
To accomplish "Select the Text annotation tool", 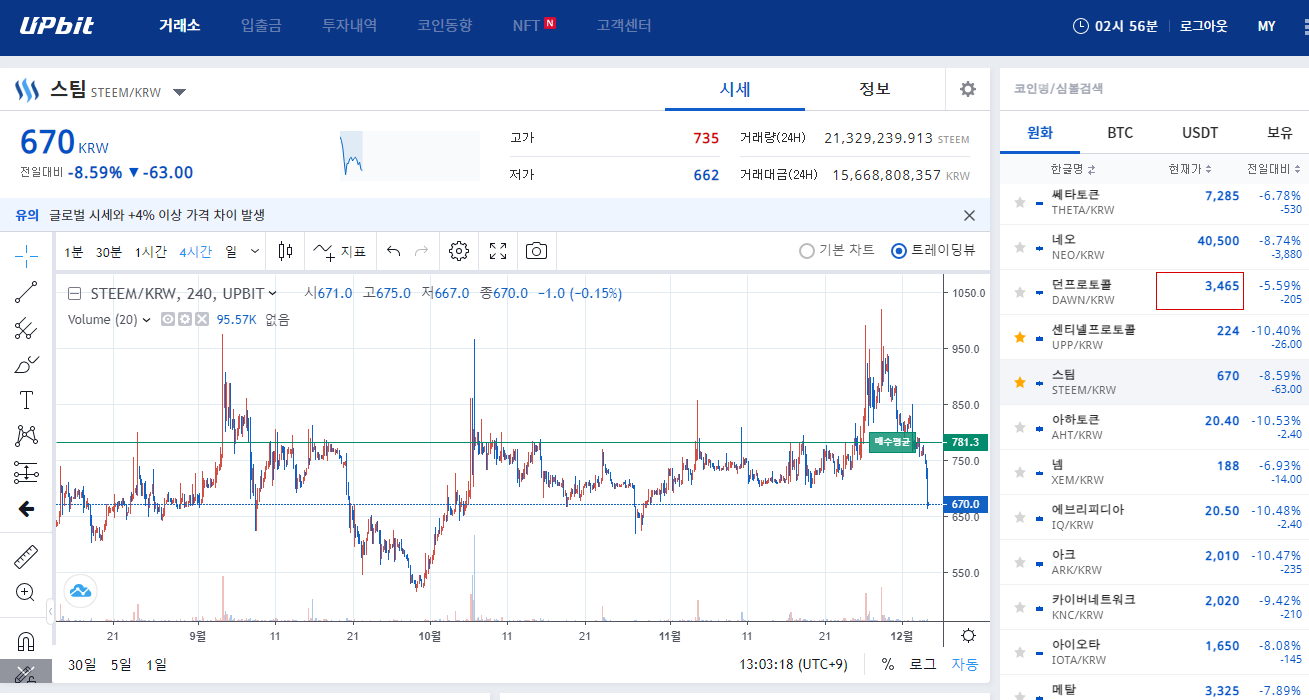I will [26, 400].
